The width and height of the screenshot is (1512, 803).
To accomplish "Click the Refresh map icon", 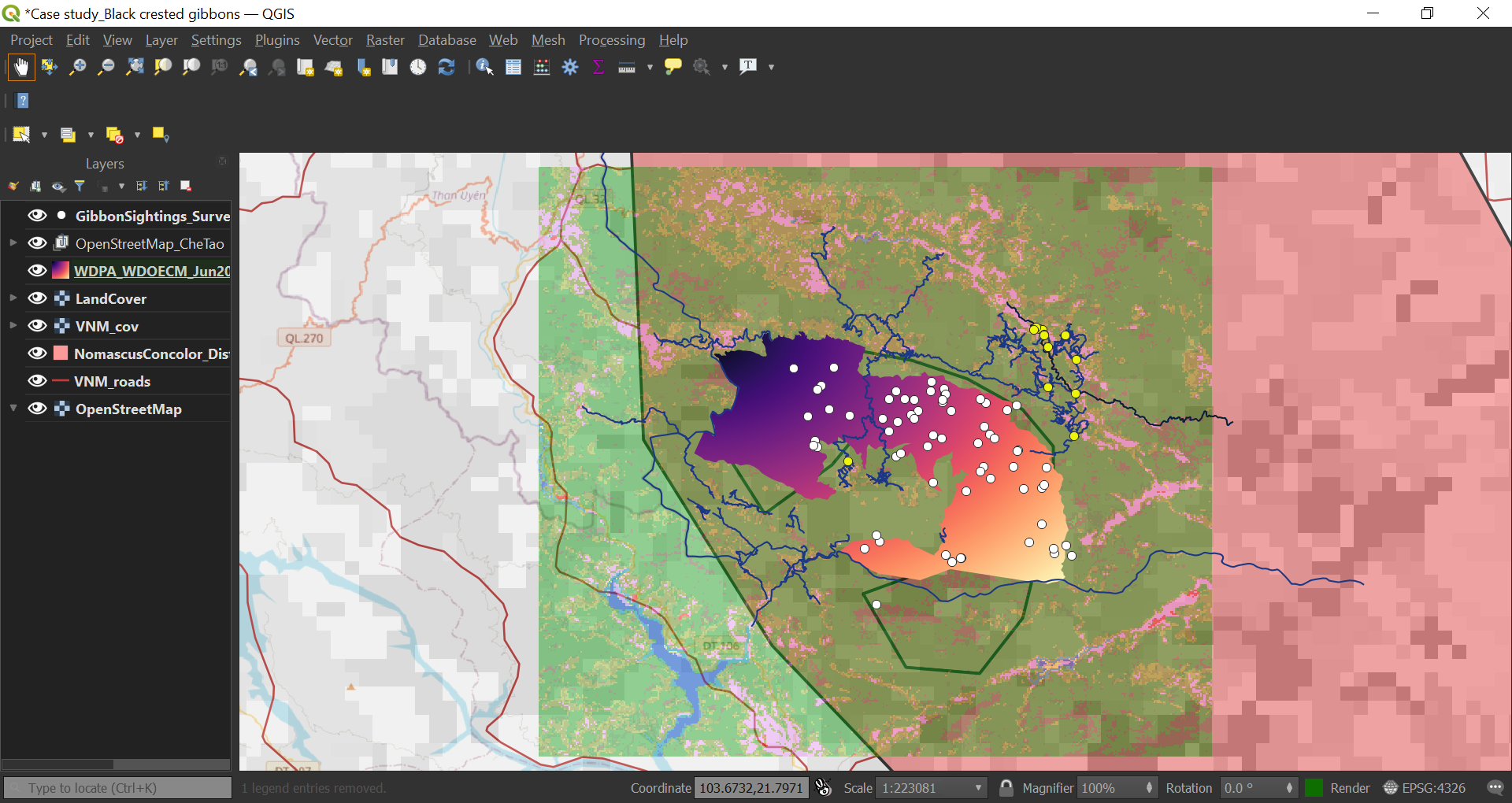I will coord(447,68).
